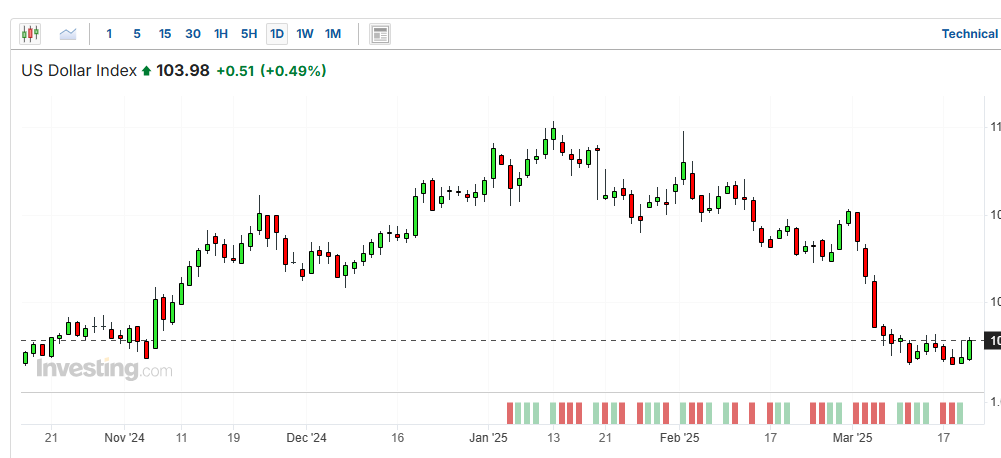The height and width of the screenshot is (458, 1001).
Task: Set the 5 minute timeframe
Action: (x=137, y=34)
